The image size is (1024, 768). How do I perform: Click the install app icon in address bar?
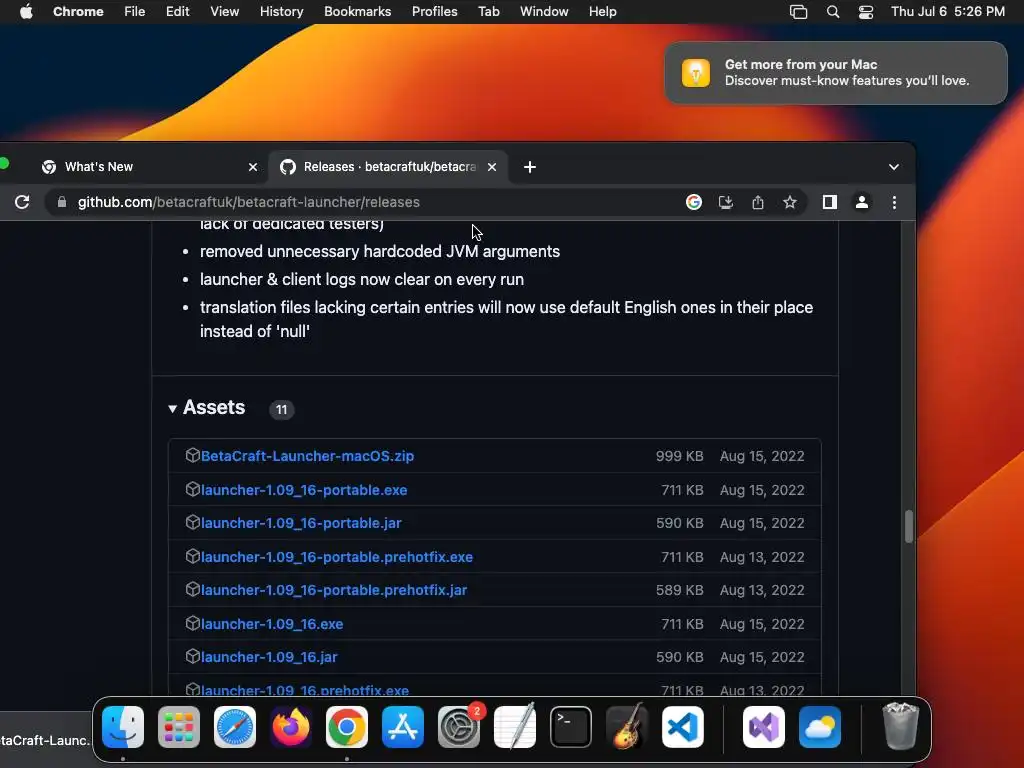point(726,202)
